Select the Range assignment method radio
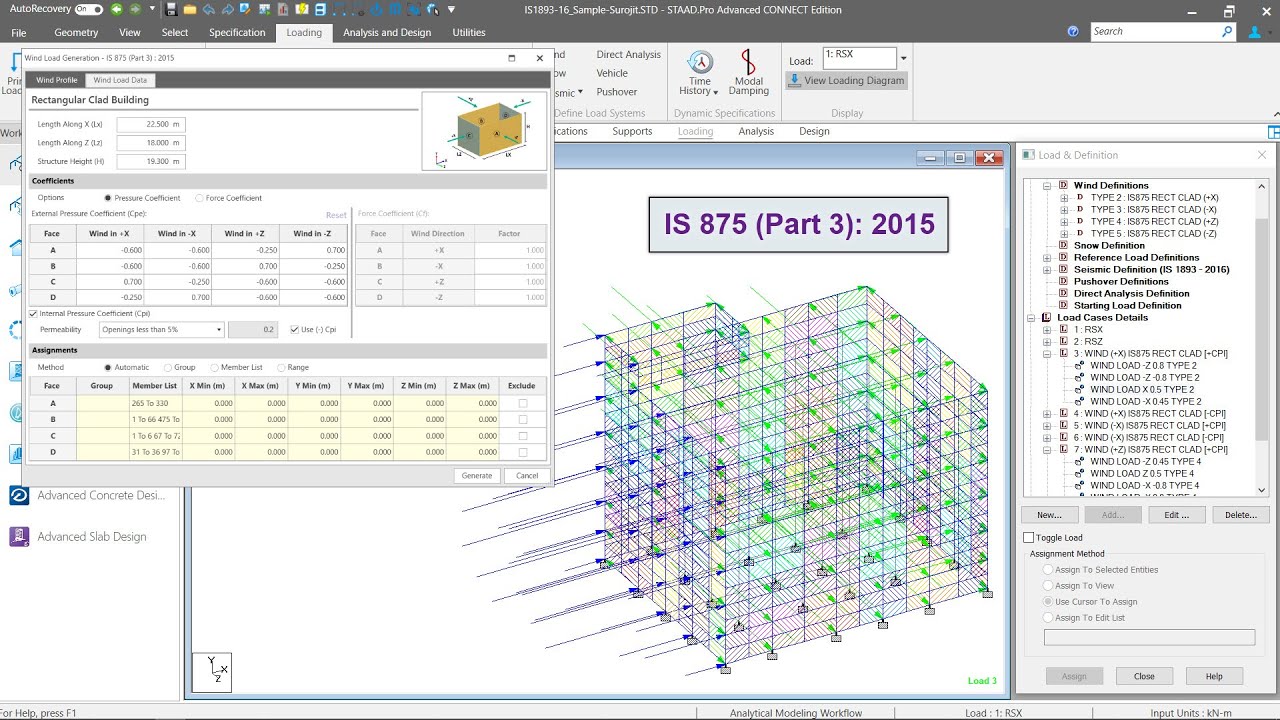1280x720 pixels. point(280,367)
